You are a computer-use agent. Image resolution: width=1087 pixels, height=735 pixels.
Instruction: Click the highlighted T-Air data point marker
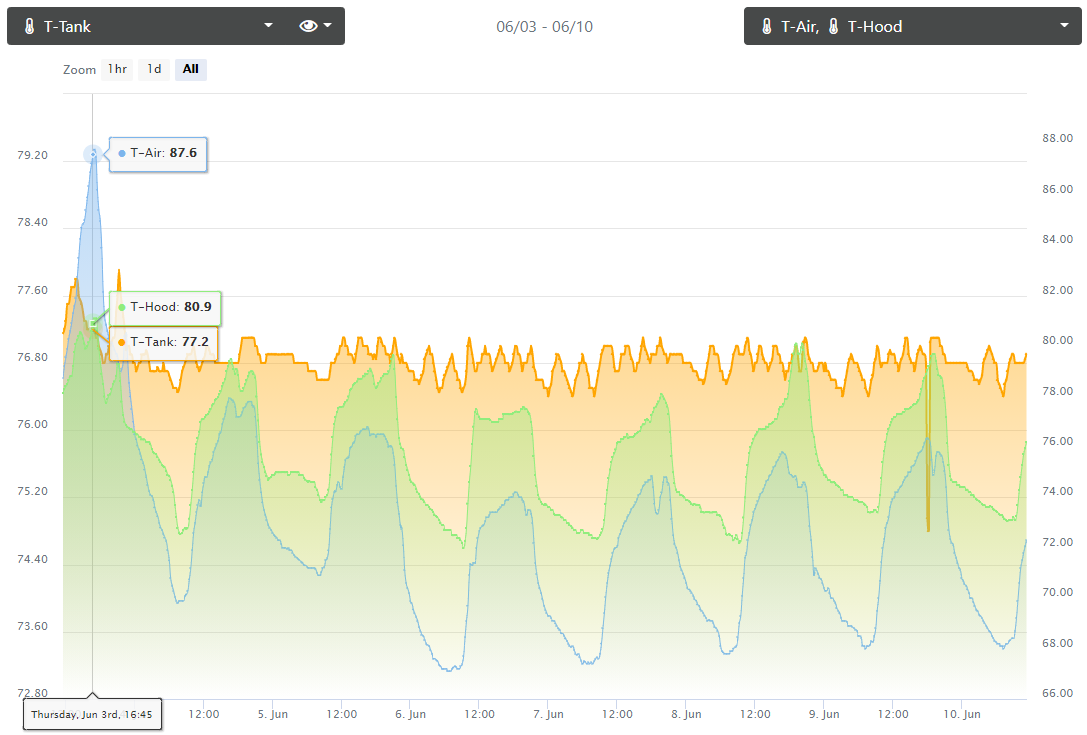[93, 154]
